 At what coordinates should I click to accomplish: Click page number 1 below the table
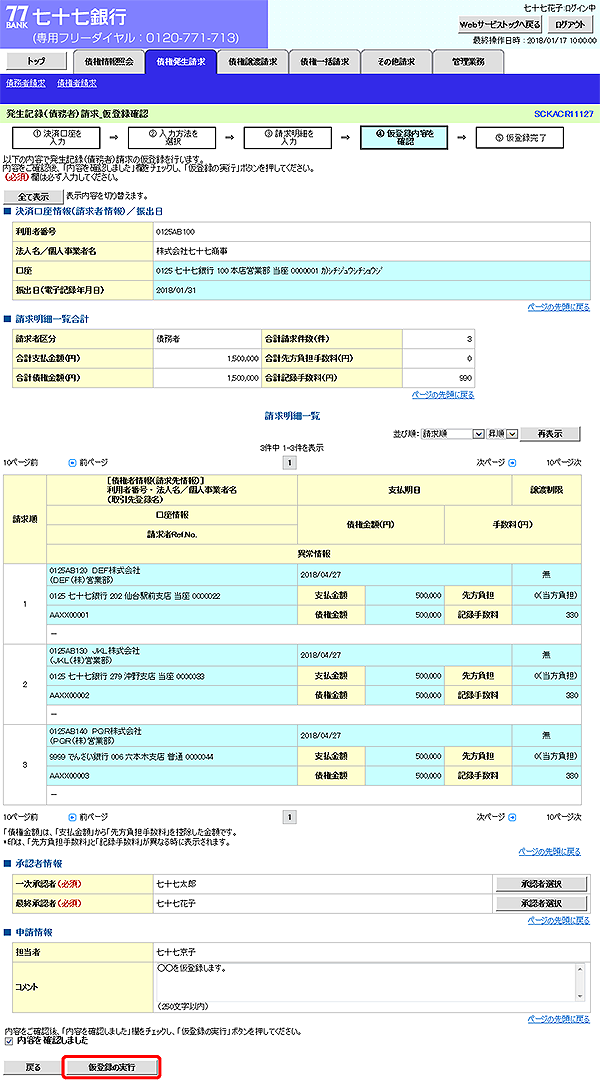(x=290, y=818)
